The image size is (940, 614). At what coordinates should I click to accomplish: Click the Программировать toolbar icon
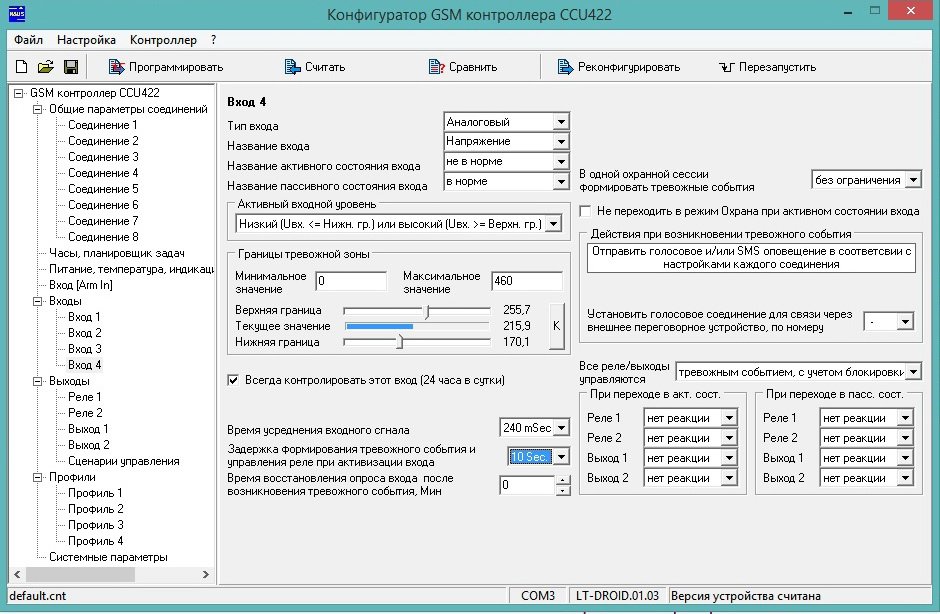pyautogui.click(x=114, y=67)
